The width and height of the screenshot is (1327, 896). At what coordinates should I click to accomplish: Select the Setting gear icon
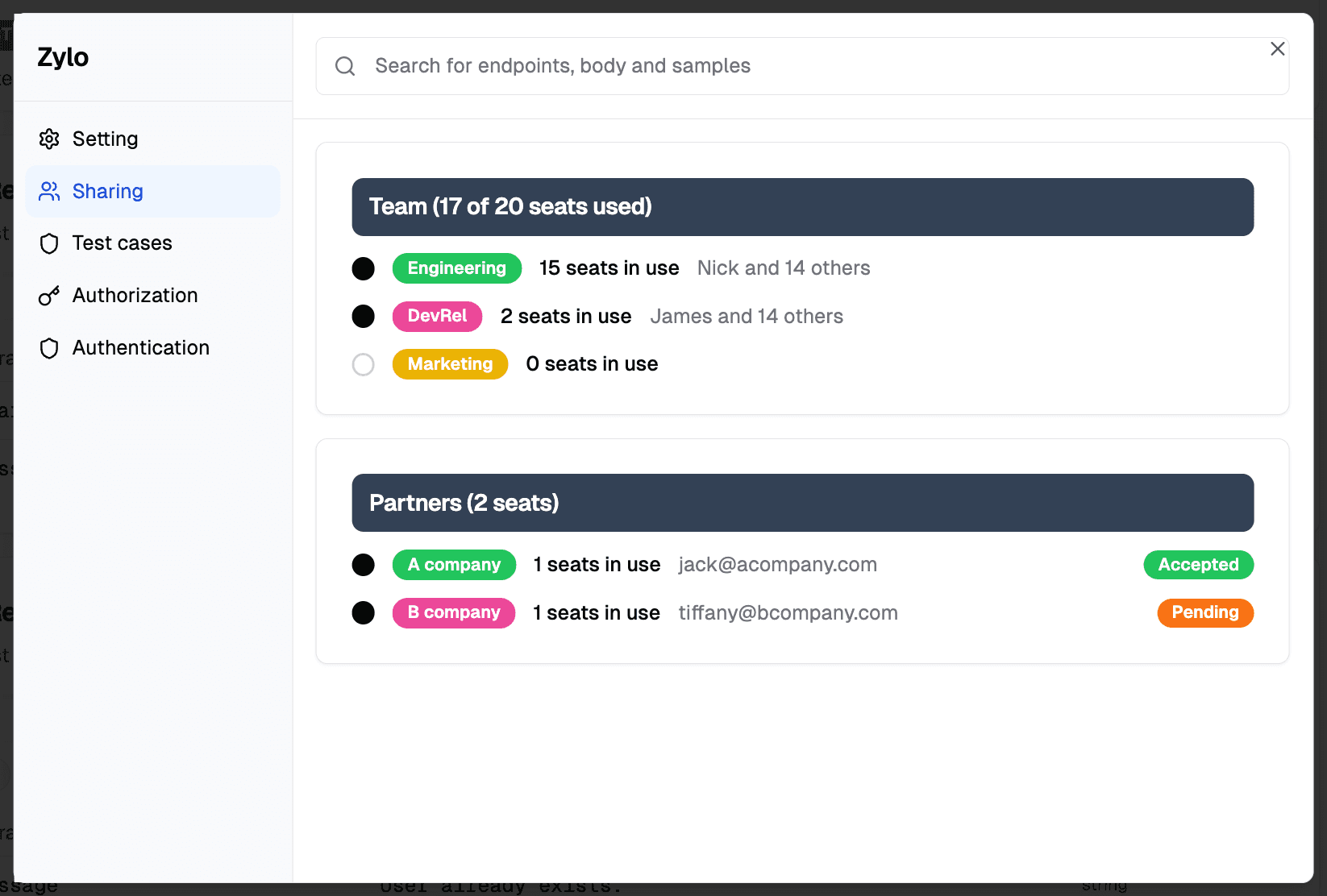point(49,139)
